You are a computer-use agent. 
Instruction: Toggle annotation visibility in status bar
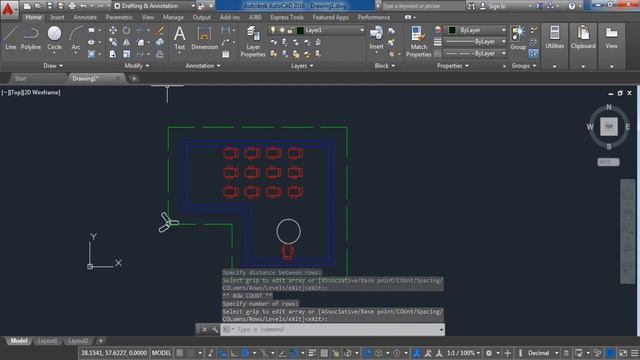(417, 353)
